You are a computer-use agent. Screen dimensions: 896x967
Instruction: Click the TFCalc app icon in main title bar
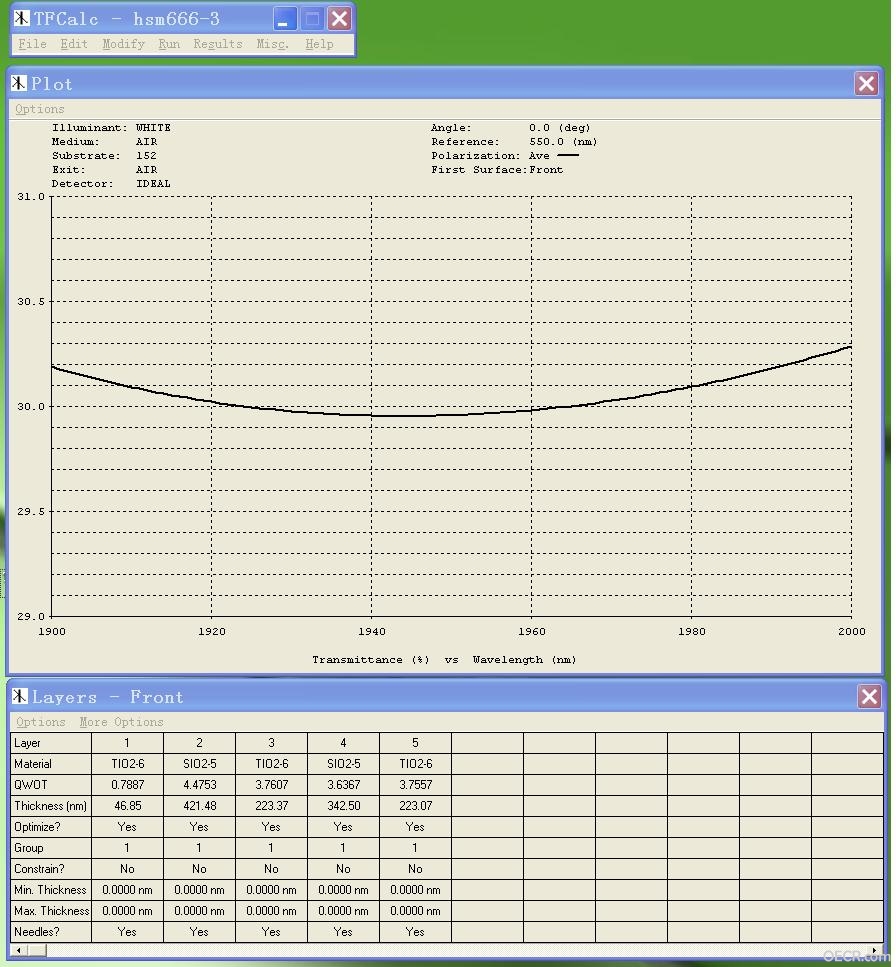coord(22,19)
